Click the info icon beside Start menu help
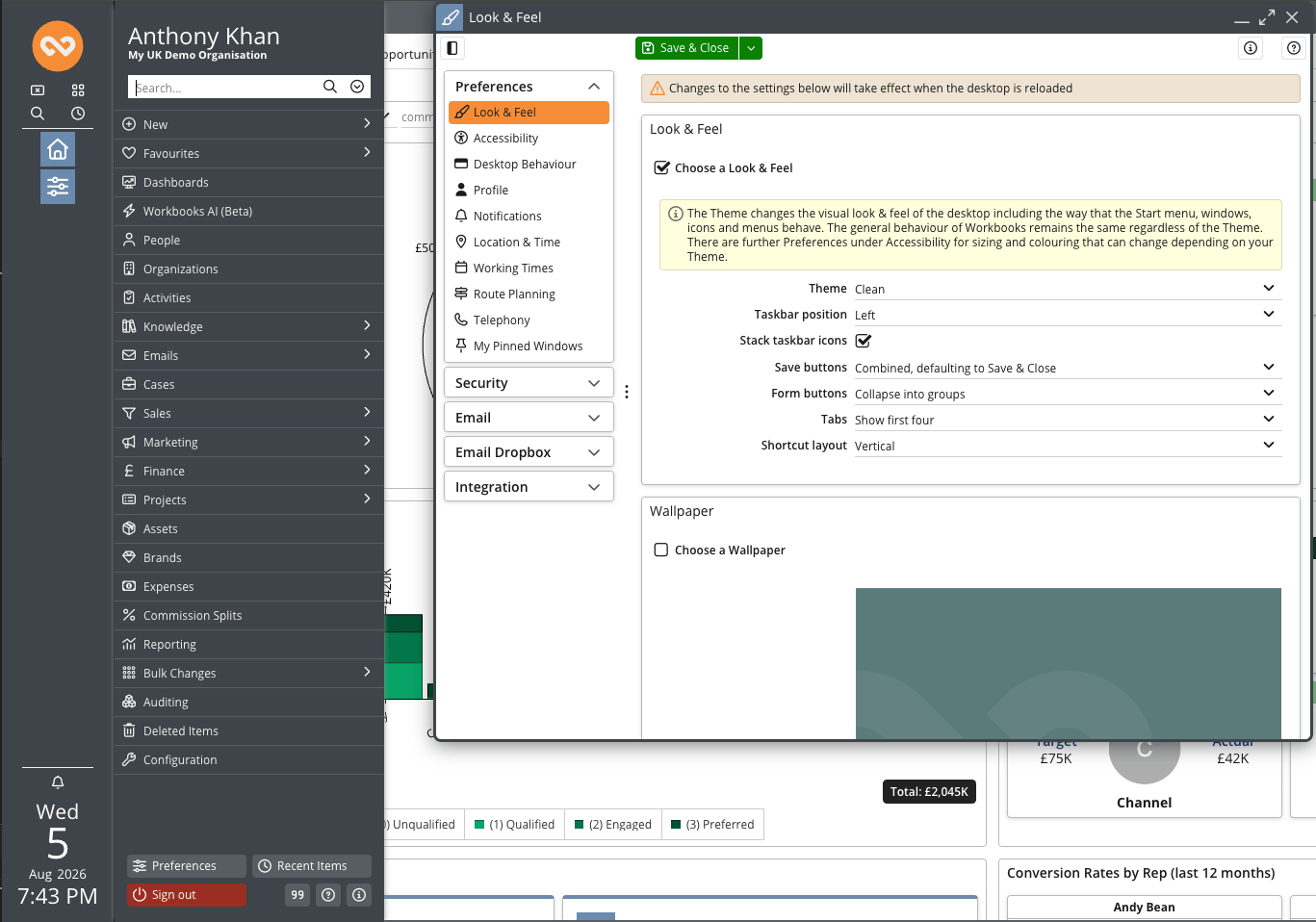 [x=359, y=895]
